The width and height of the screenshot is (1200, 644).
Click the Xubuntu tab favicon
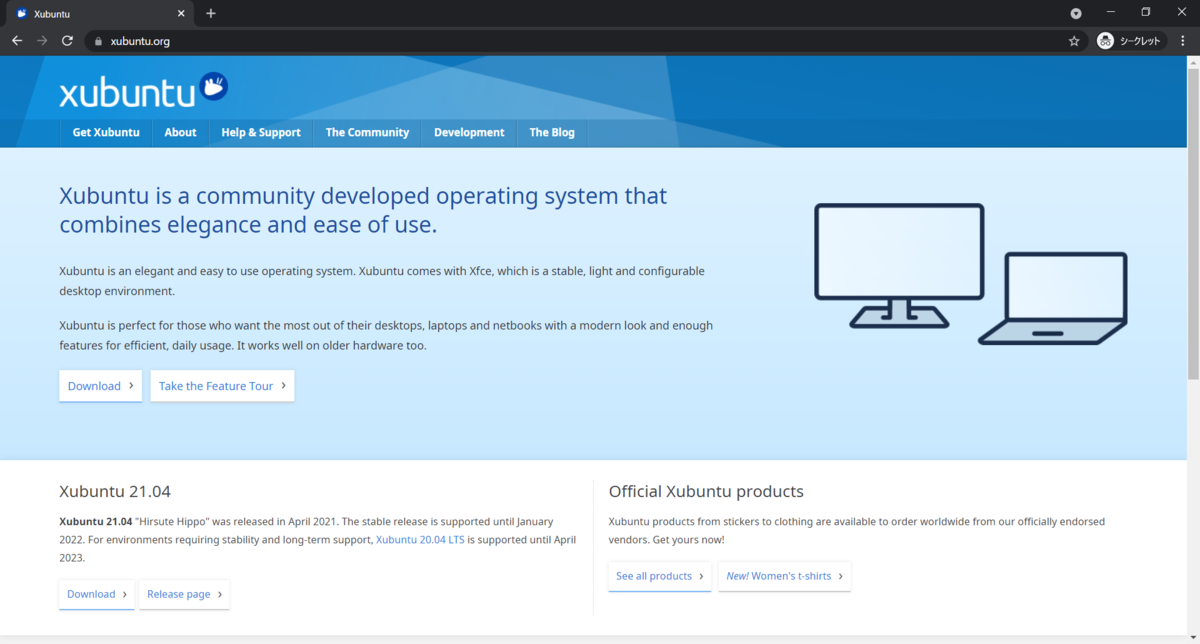coord(22,14)
